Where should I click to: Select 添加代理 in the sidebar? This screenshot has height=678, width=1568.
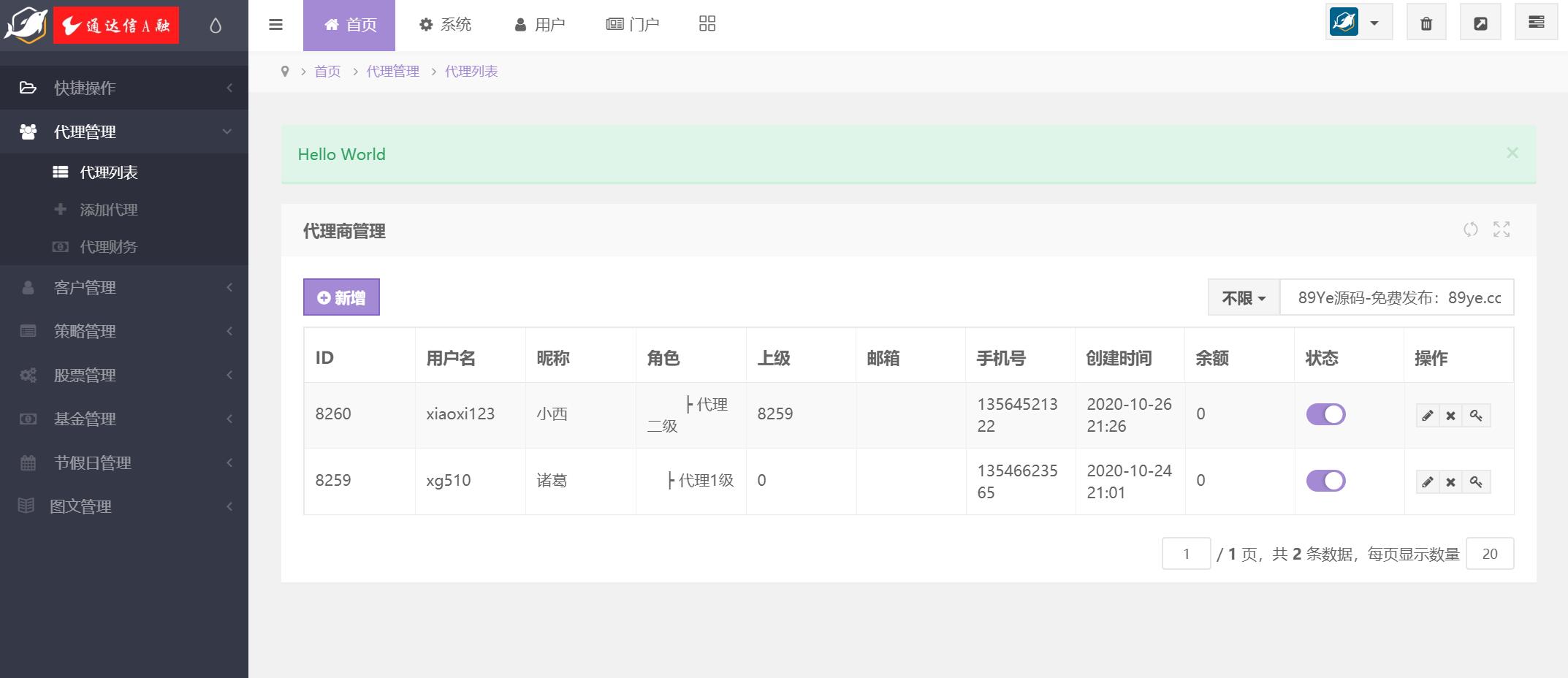[x=109, y=210]
